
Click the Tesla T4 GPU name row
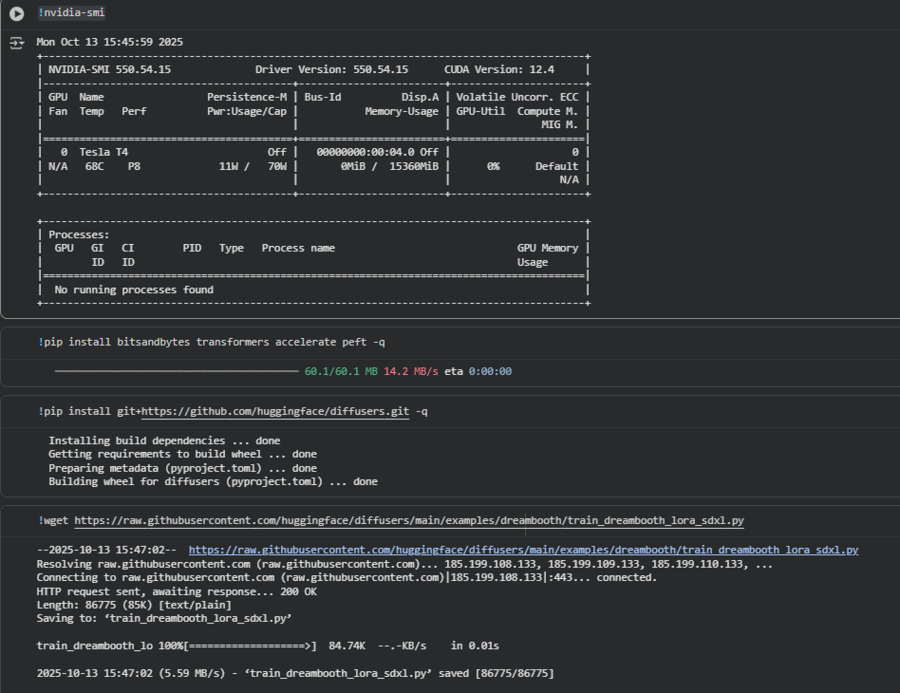click(x=104, y=152)
